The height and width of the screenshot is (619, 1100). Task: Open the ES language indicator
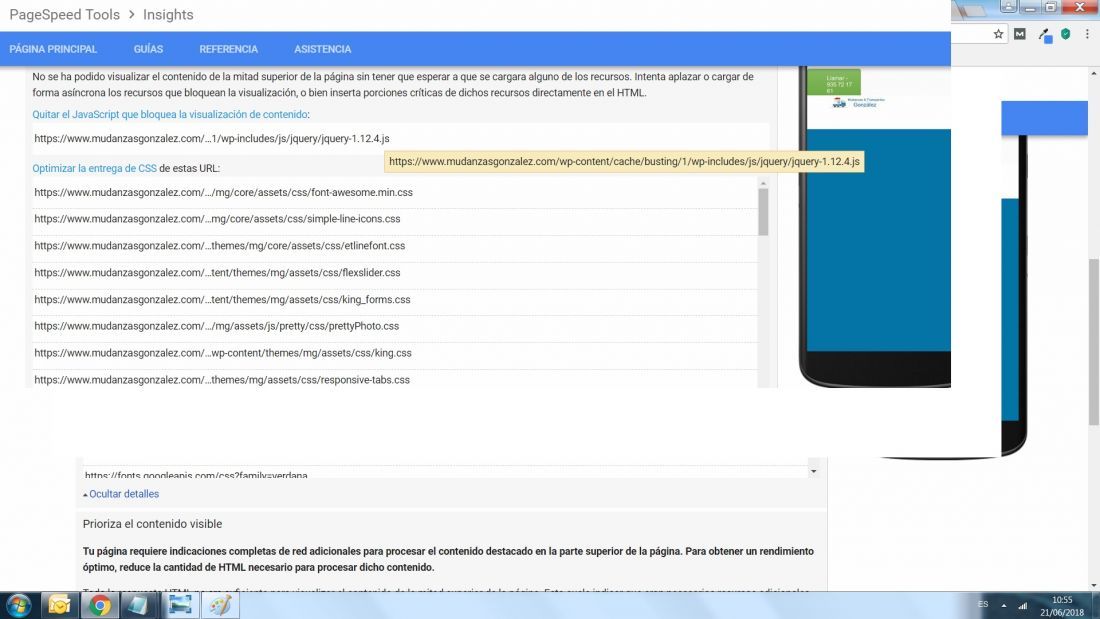(x=983, y=604)
